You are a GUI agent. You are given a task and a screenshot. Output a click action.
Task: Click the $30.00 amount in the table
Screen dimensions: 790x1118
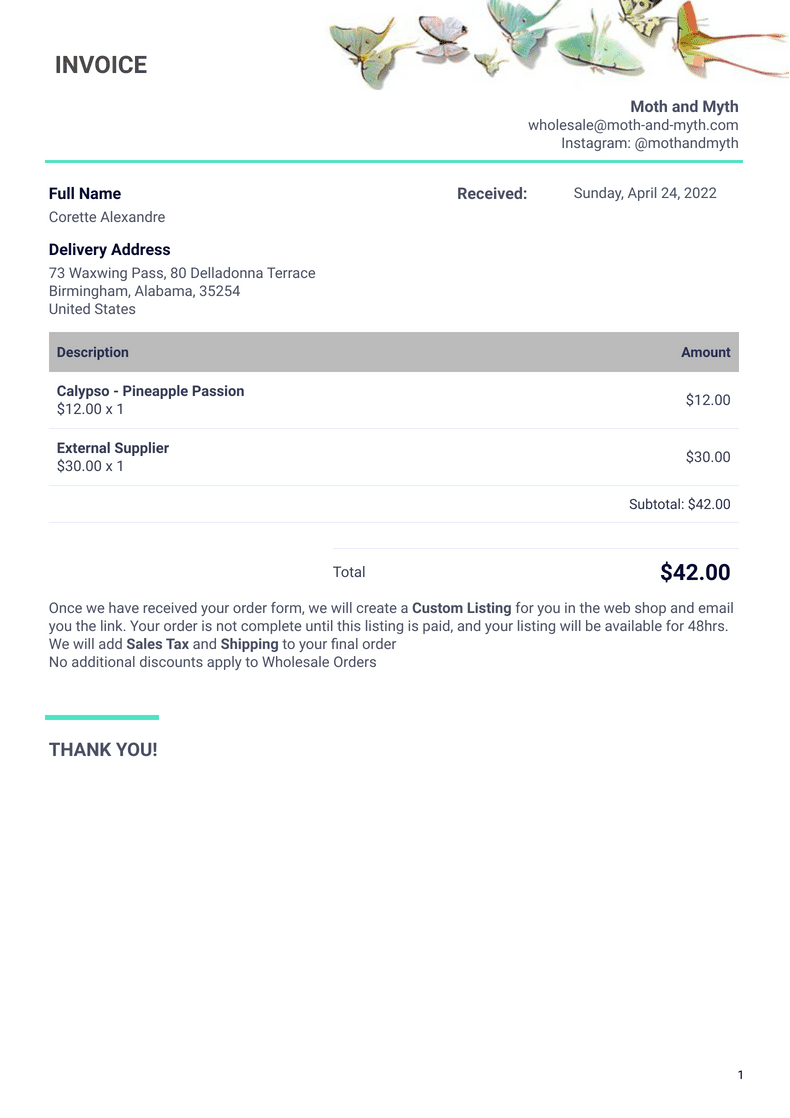tap(708, 457)
